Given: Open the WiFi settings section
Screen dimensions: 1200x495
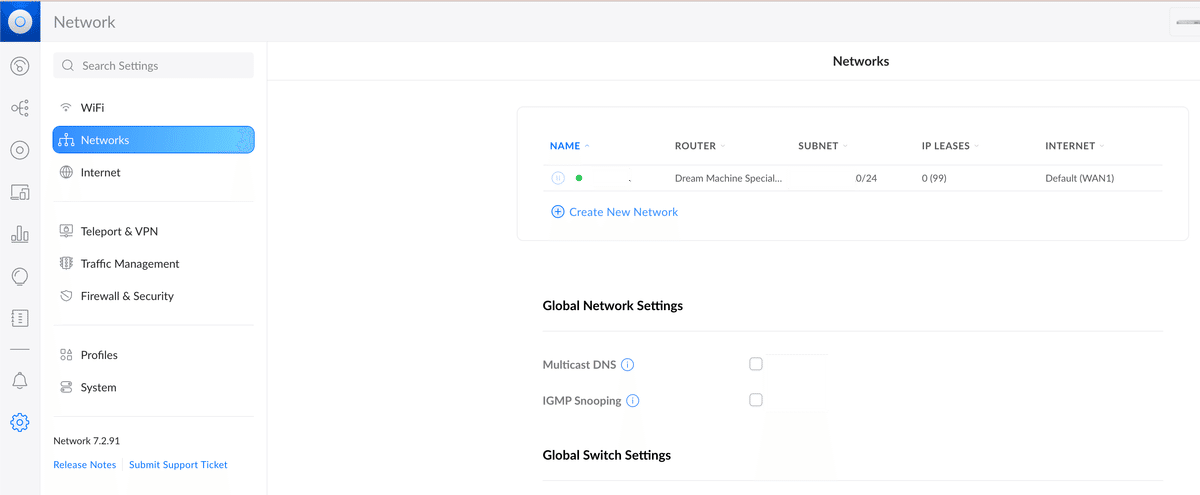Looking at the screenshot, I should coord(92,107).
